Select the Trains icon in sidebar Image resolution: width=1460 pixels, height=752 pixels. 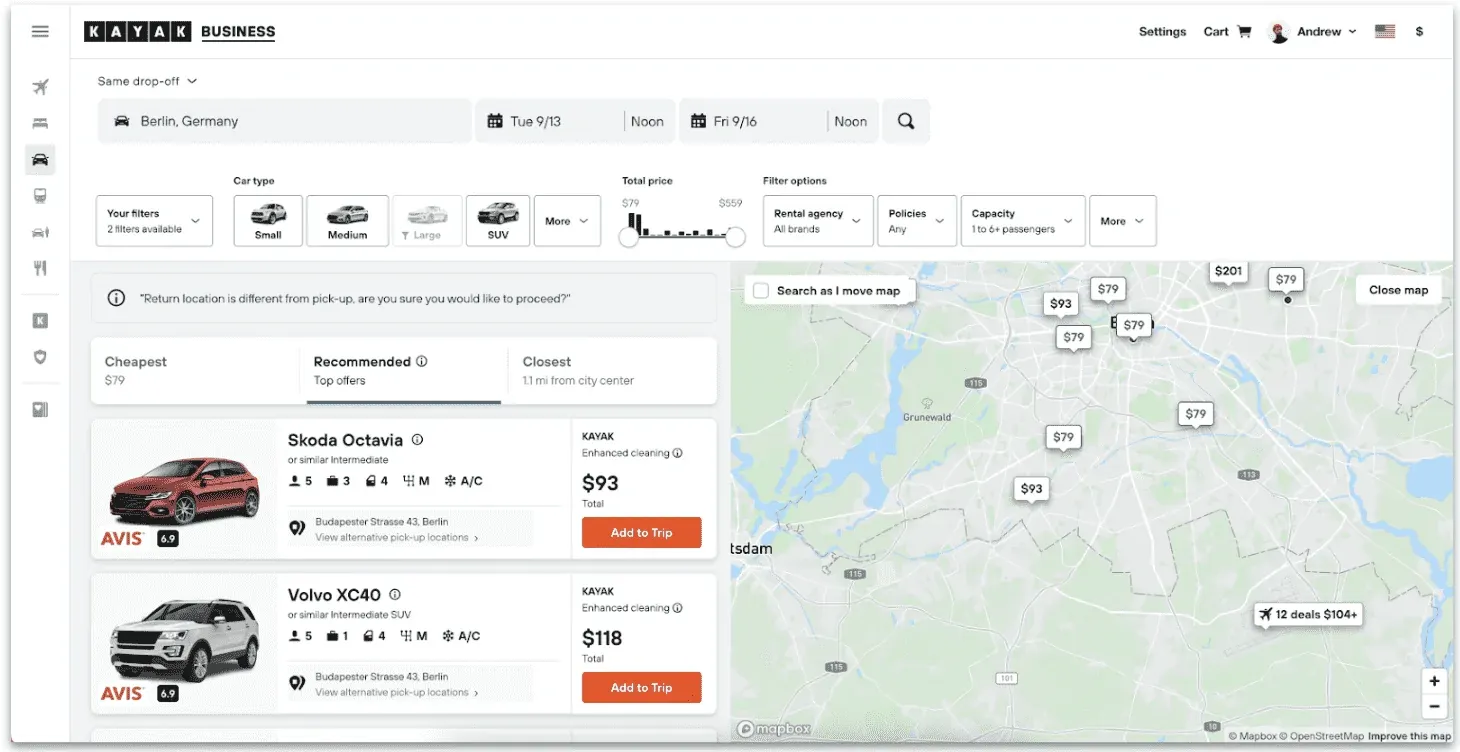(40, 196)
